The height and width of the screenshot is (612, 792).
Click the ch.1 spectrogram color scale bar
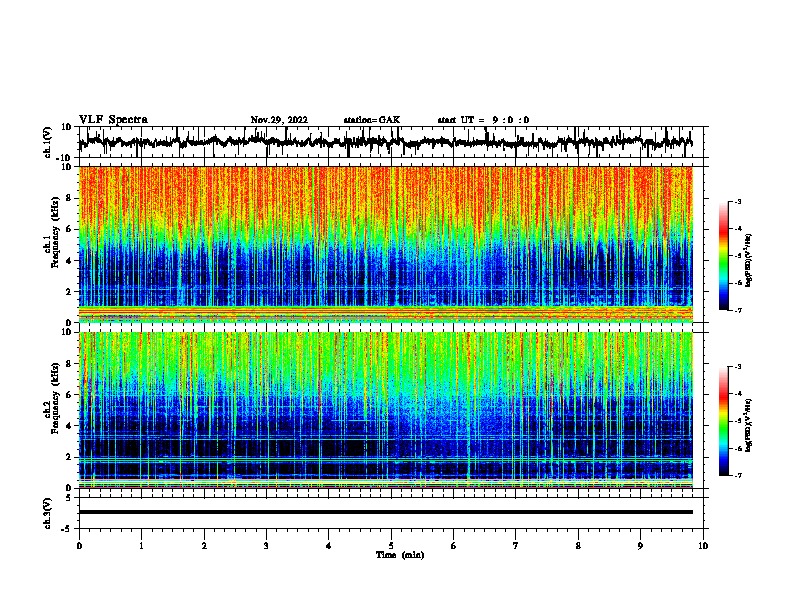[x=724, y=256]
